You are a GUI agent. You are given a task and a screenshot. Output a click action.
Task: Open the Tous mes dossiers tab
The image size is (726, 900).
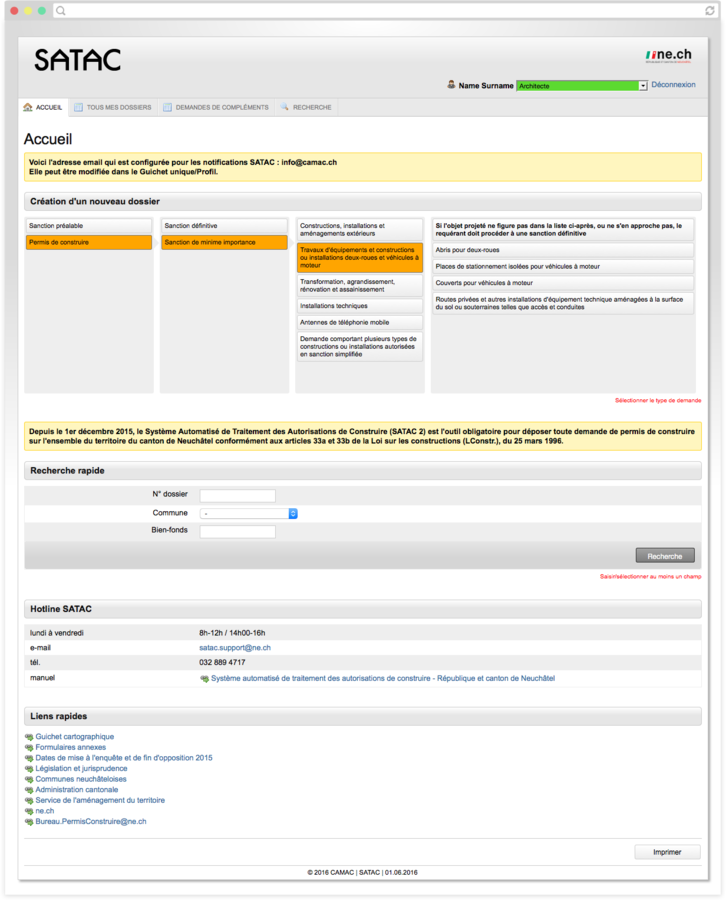[113, 107]
